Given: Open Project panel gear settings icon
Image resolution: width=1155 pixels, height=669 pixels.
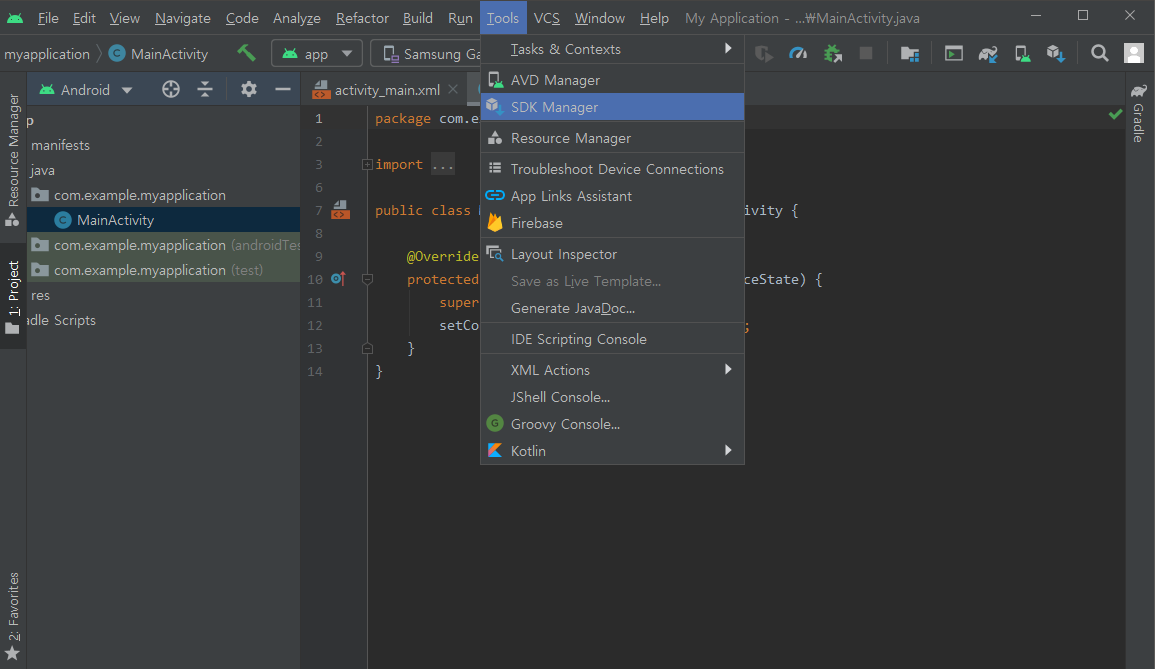Looking at the screenshot, I should 249,89.
